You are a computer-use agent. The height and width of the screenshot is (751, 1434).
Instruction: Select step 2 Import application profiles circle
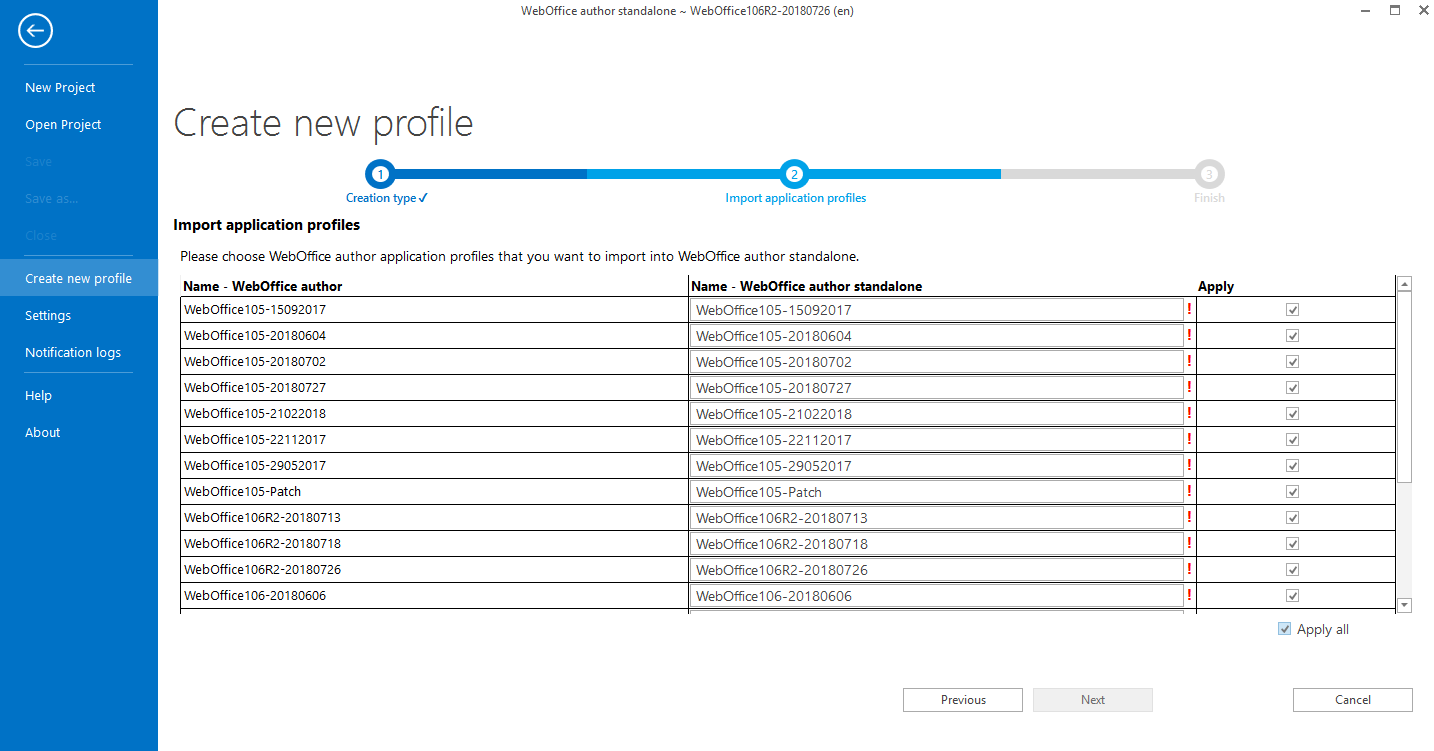(795, 173)
